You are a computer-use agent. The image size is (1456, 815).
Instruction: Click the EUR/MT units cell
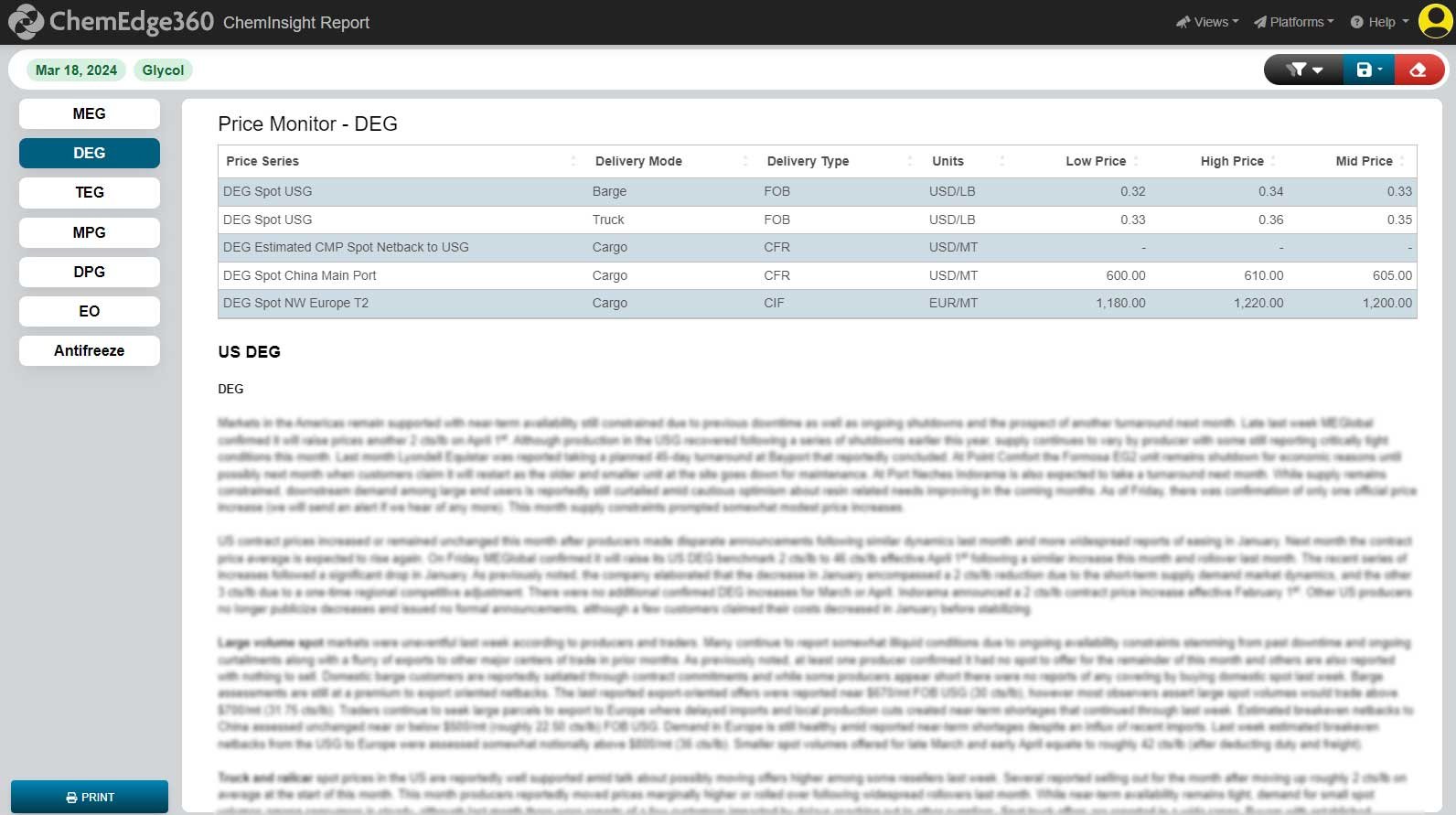[x=953, y=303]
